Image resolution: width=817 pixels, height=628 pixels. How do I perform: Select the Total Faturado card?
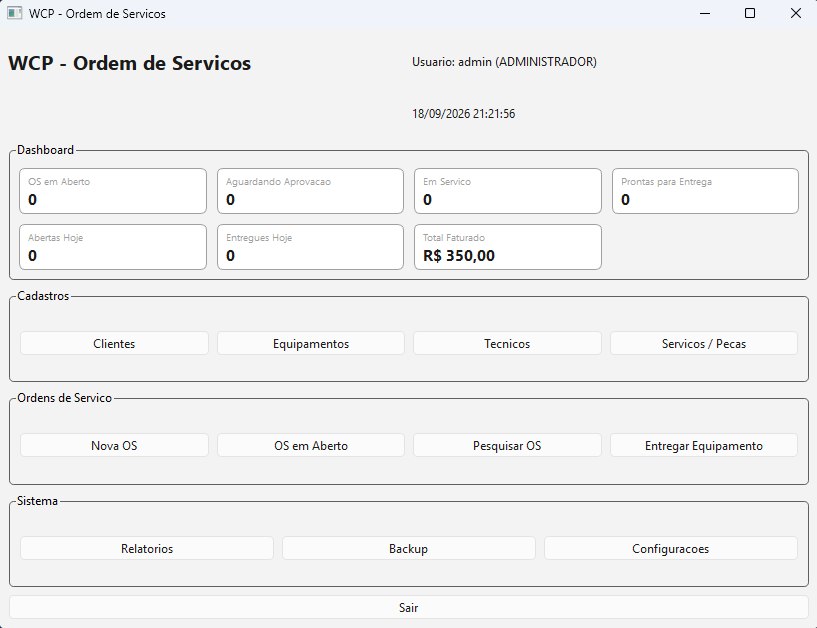coord(508,247)
